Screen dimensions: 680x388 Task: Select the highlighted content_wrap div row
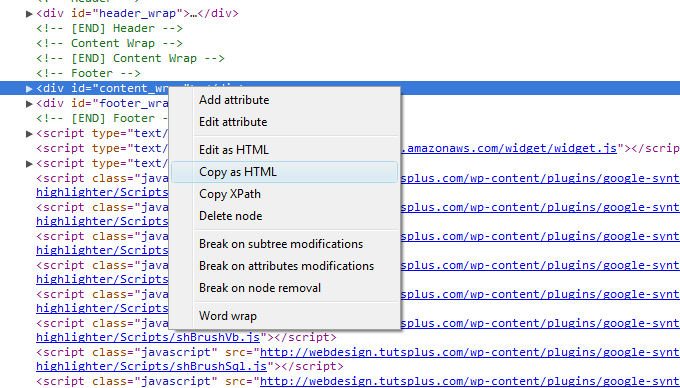(x=340, y=88)
